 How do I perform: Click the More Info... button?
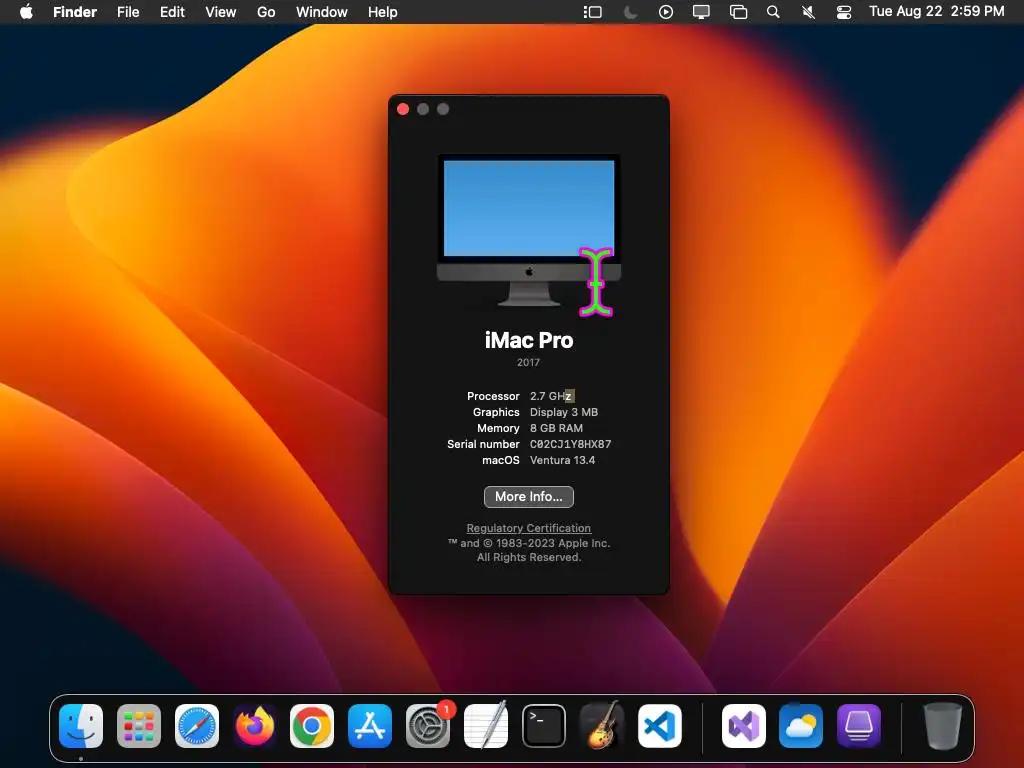(528, 496)
